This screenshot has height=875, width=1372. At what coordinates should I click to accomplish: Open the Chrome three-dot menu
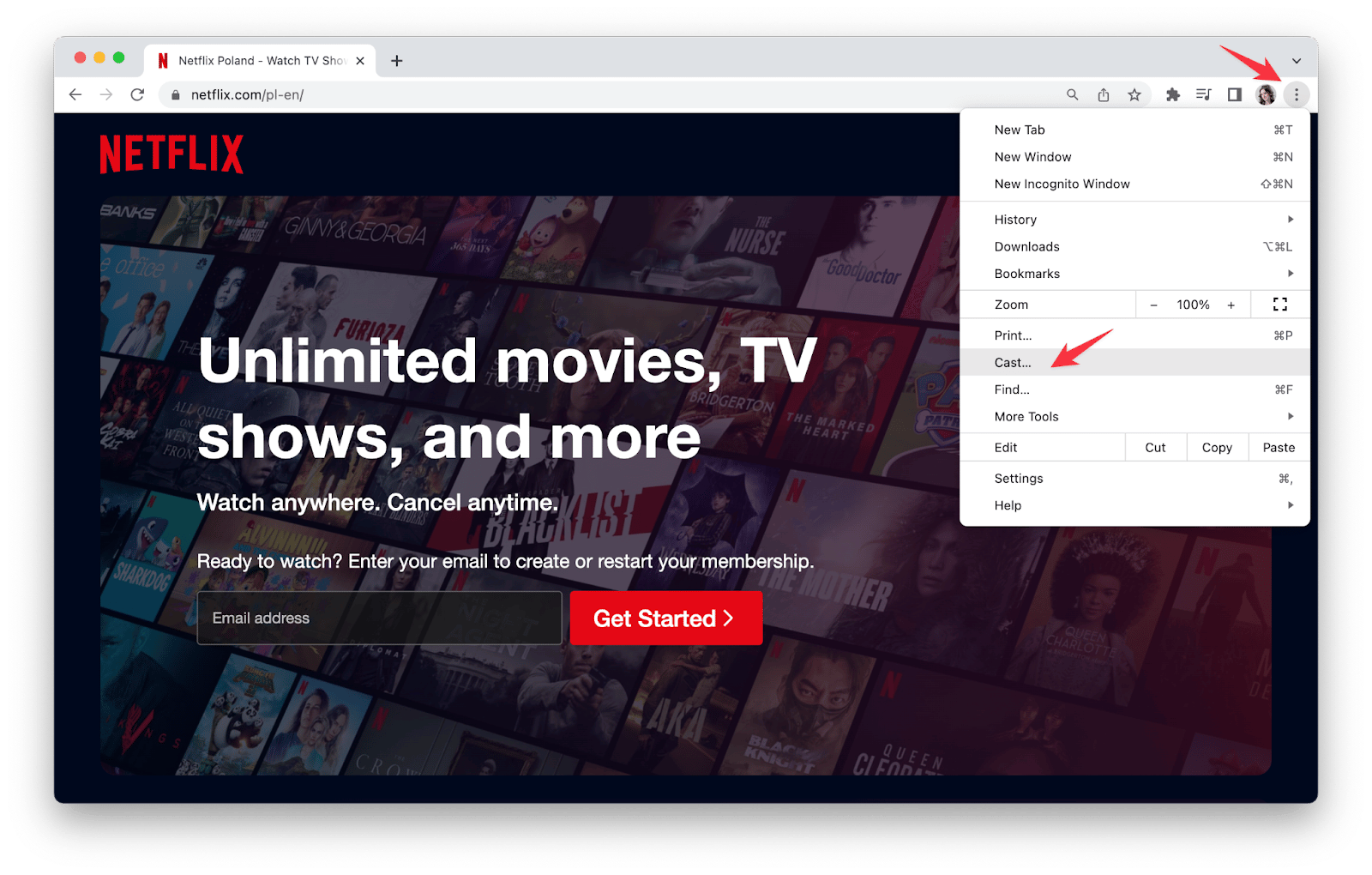pos(1297,94)
